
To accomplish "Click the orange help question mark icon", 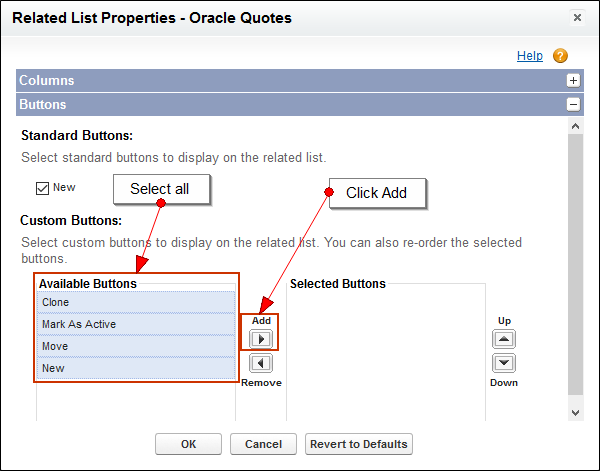I will (x=560, y=56).
